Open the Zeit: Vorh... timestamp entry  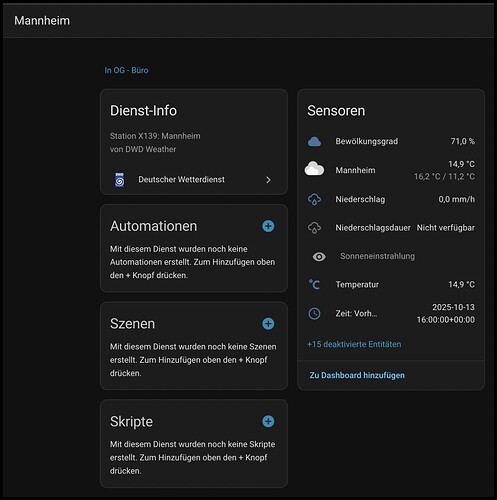tap(391, 313)
